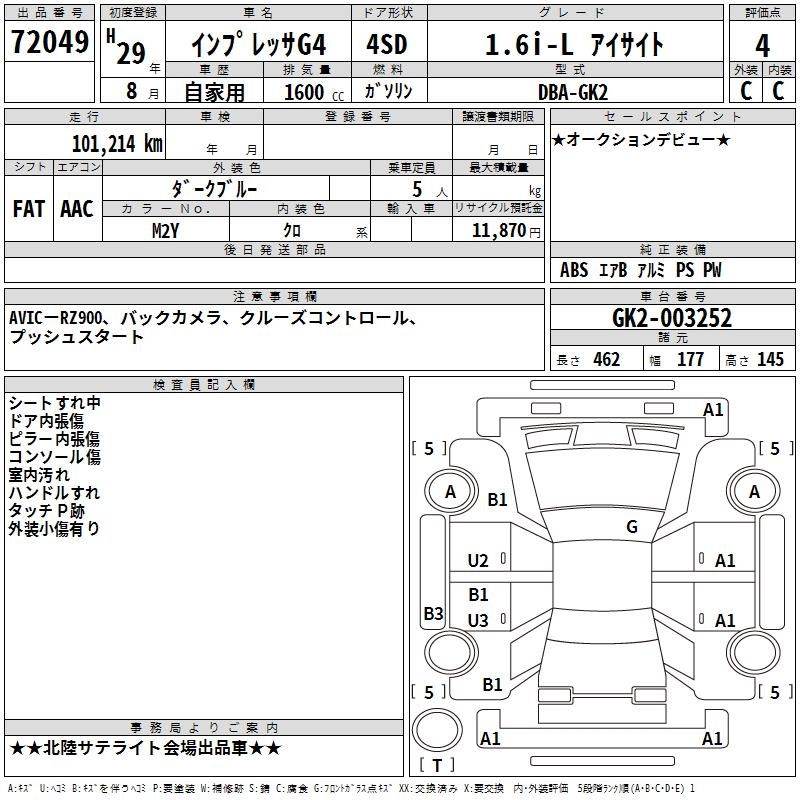
Task: Select the header 事務局よりご案内
Action: click(204, 728)
